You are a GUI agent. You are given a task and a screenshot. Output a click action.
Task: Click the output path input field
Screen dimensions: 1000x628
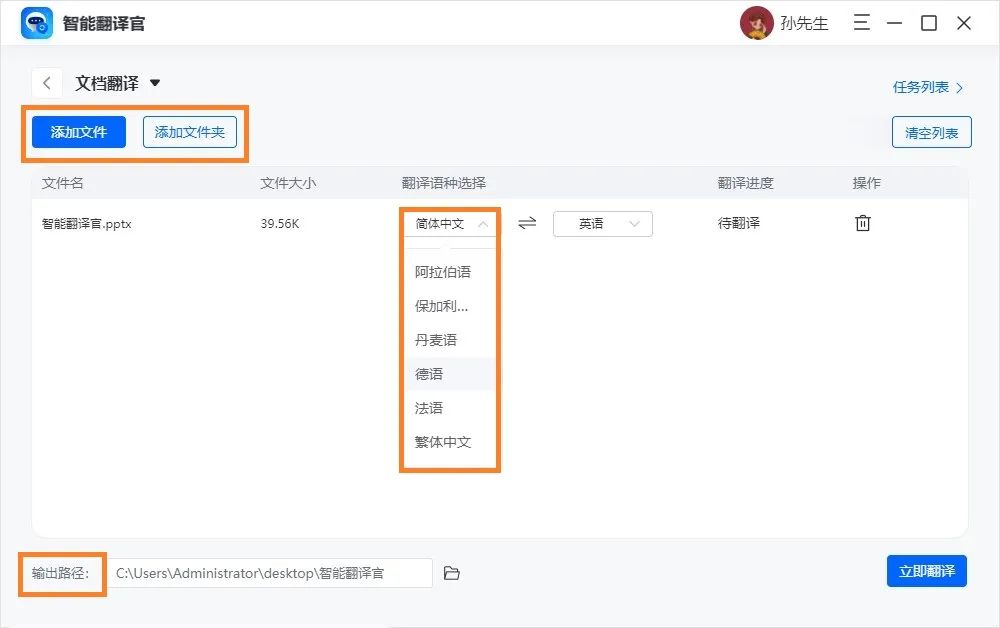(270, 572)
